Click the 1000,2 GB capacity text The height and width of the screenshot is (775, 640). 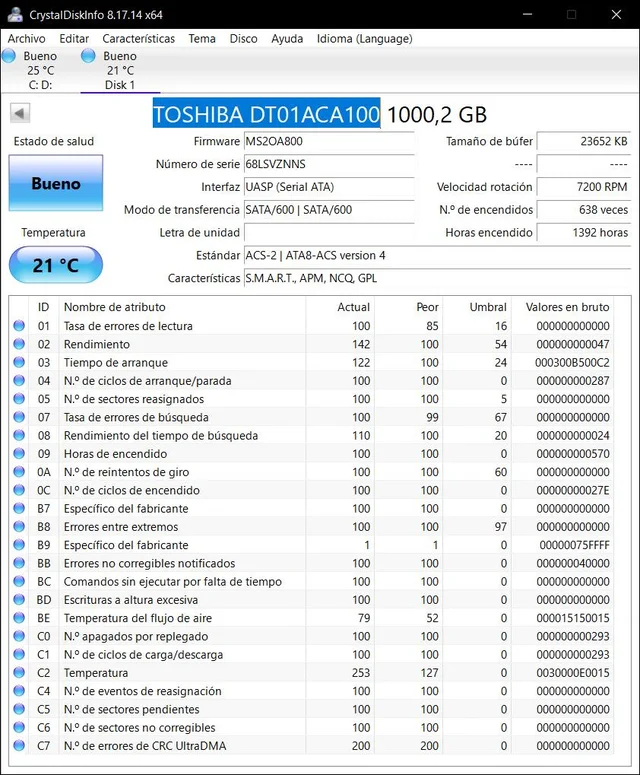pyautogui.click(x=437, y=115)
